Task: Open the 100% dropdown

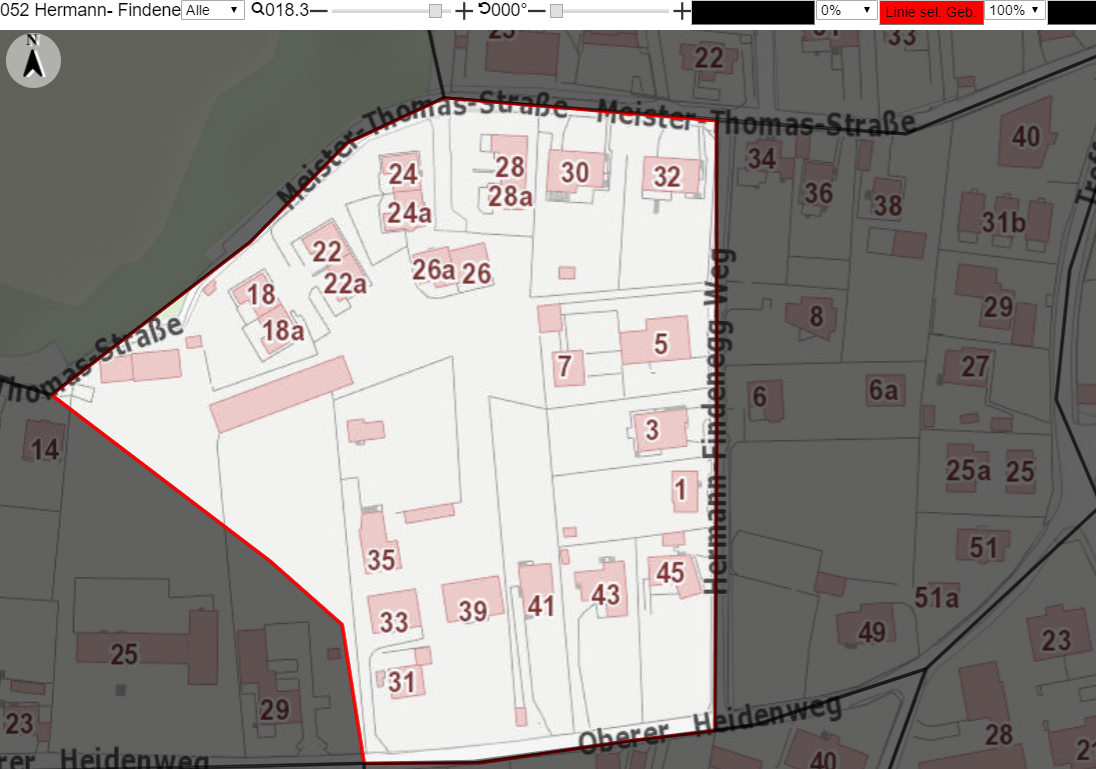Action: click(x=1015, y=10)
